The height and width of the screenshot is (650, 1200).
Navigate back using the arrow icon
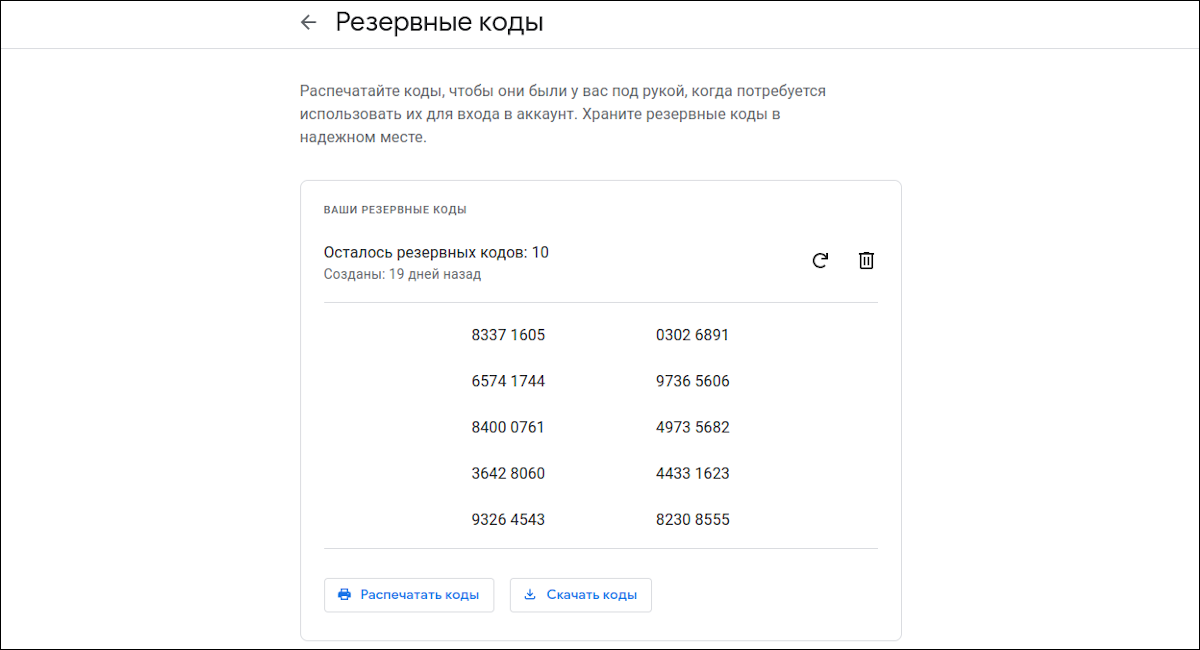click(308, 22)
